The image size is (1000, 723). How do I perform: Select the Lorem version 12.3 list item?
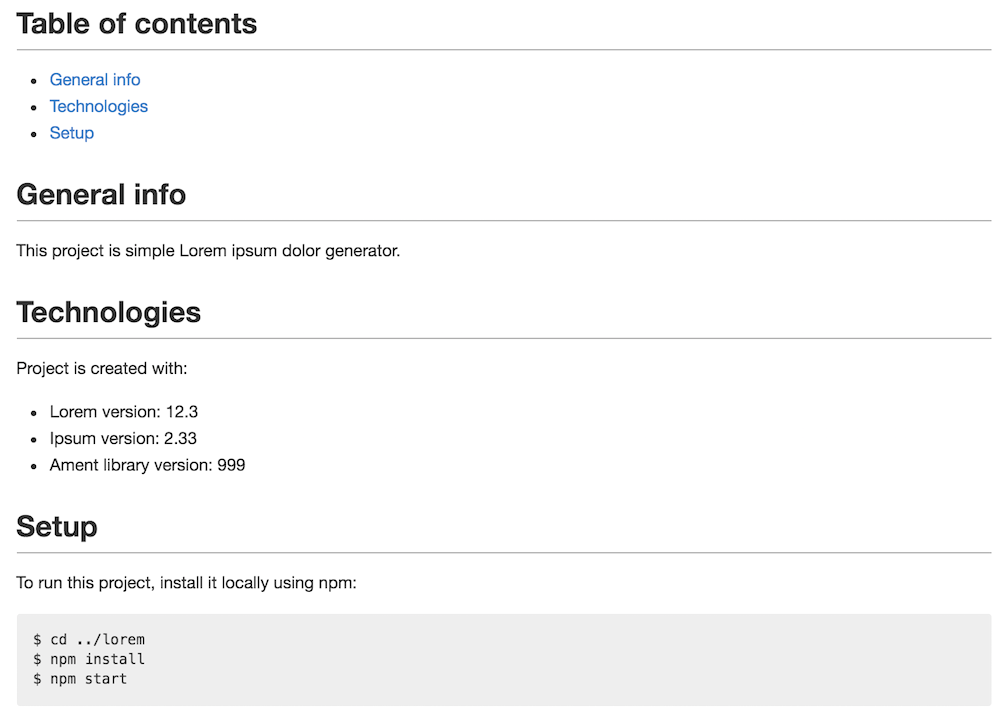(124, 412)
